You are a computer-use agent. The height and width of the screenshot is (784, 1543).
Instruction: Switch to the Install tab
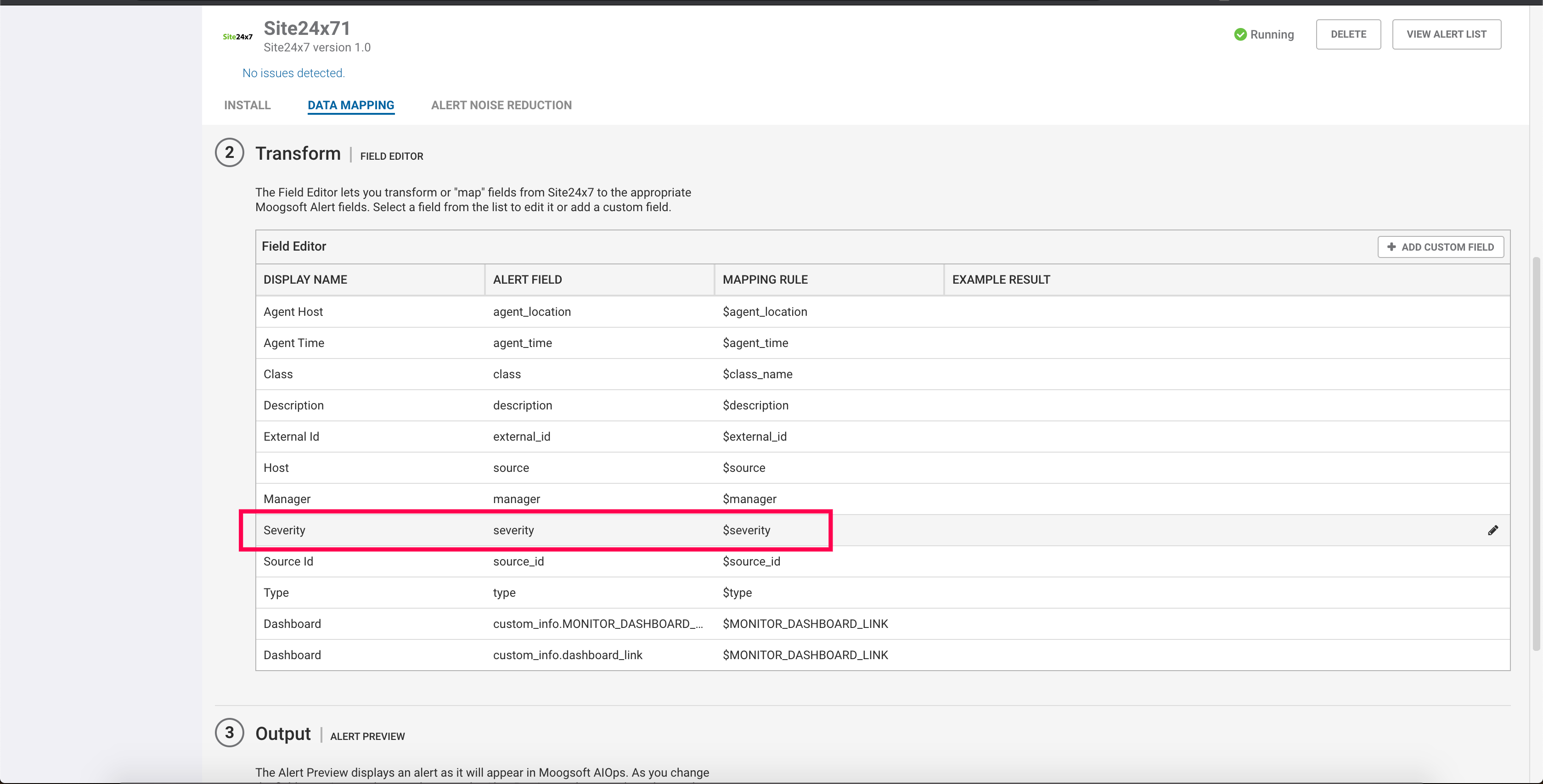click(x=248, y=106)
